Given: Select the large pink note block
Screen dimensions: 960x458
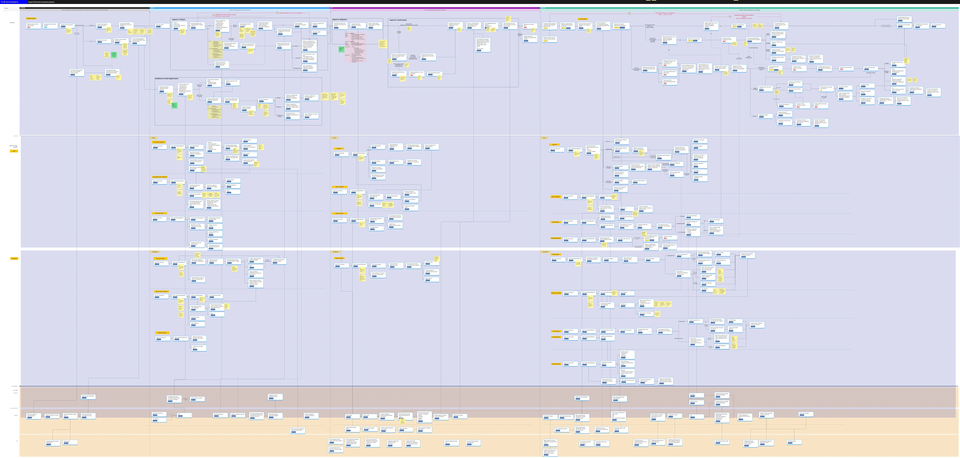Looking at the screenshot, I should click(358, 47).
